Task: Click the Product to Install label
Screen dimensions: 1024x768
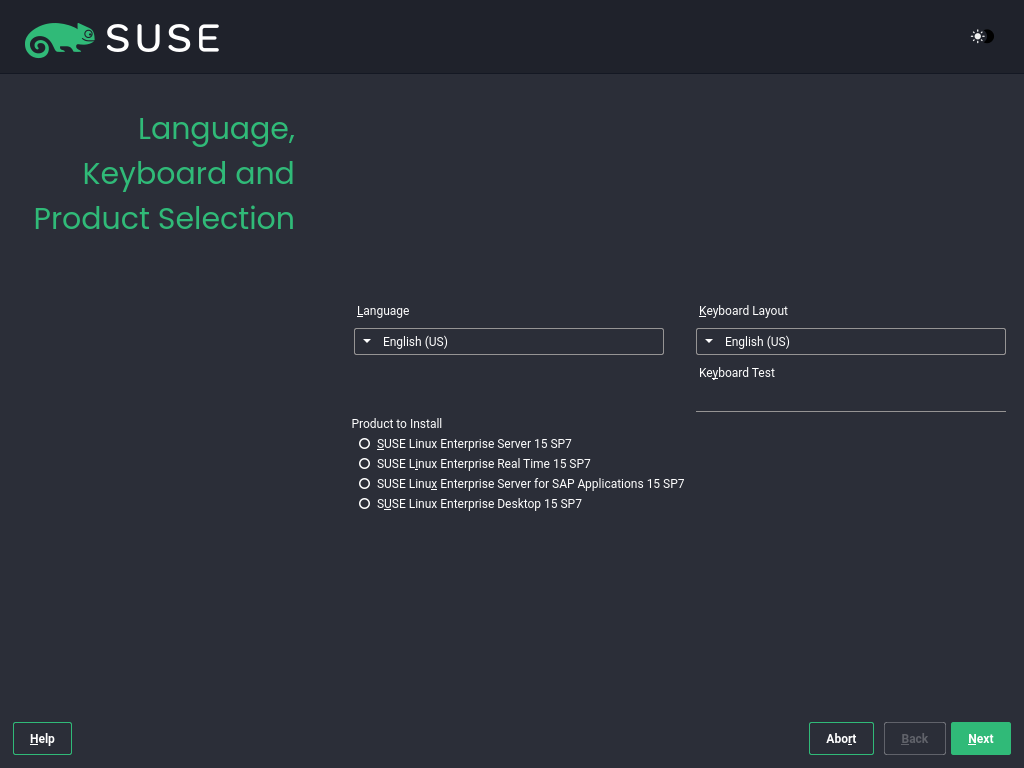Action: (x=396, y=423)
